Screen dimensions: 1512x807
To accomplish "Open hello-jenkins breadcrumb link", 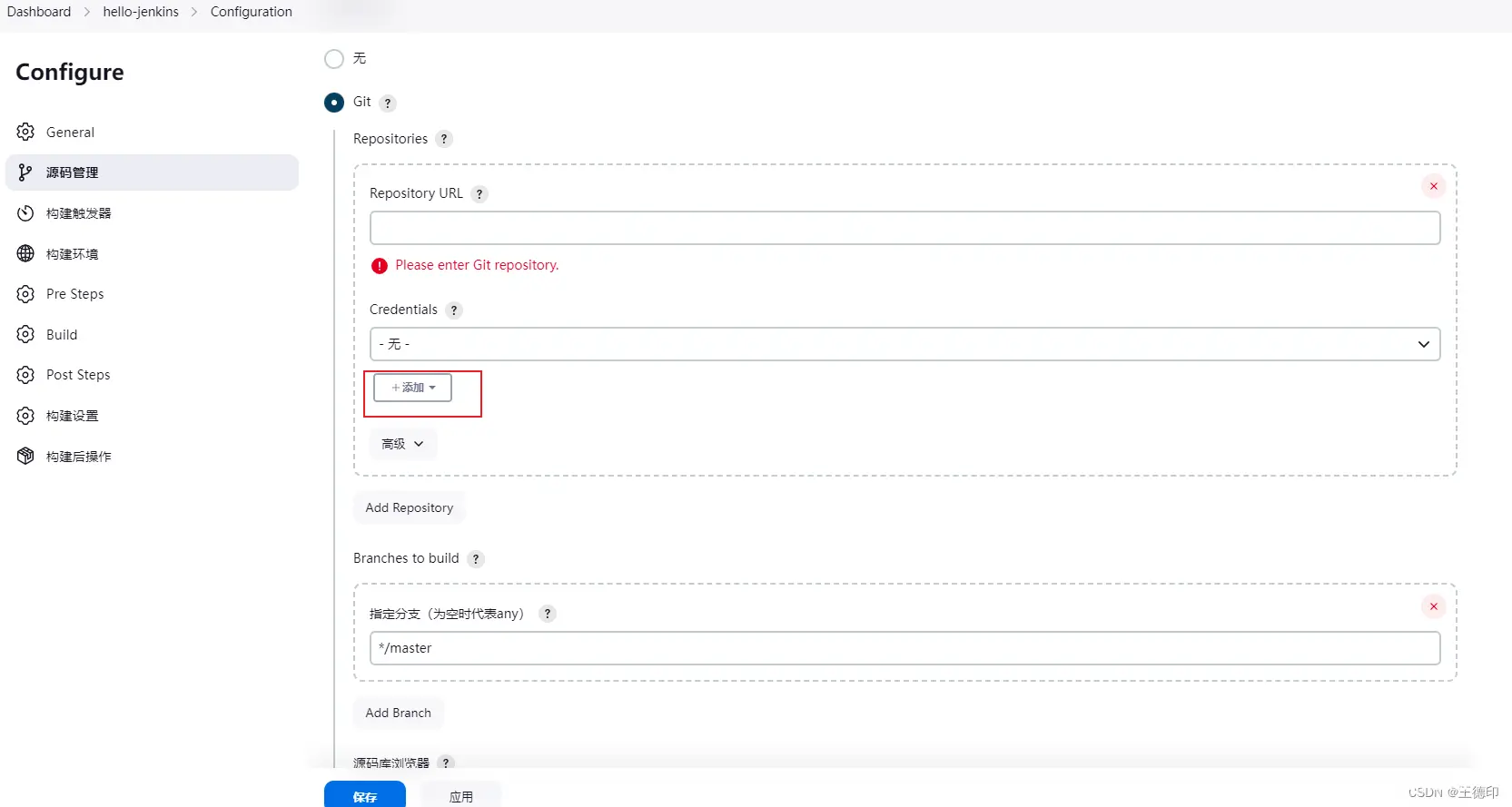I will pyautogui.click(x=141, y=12).
